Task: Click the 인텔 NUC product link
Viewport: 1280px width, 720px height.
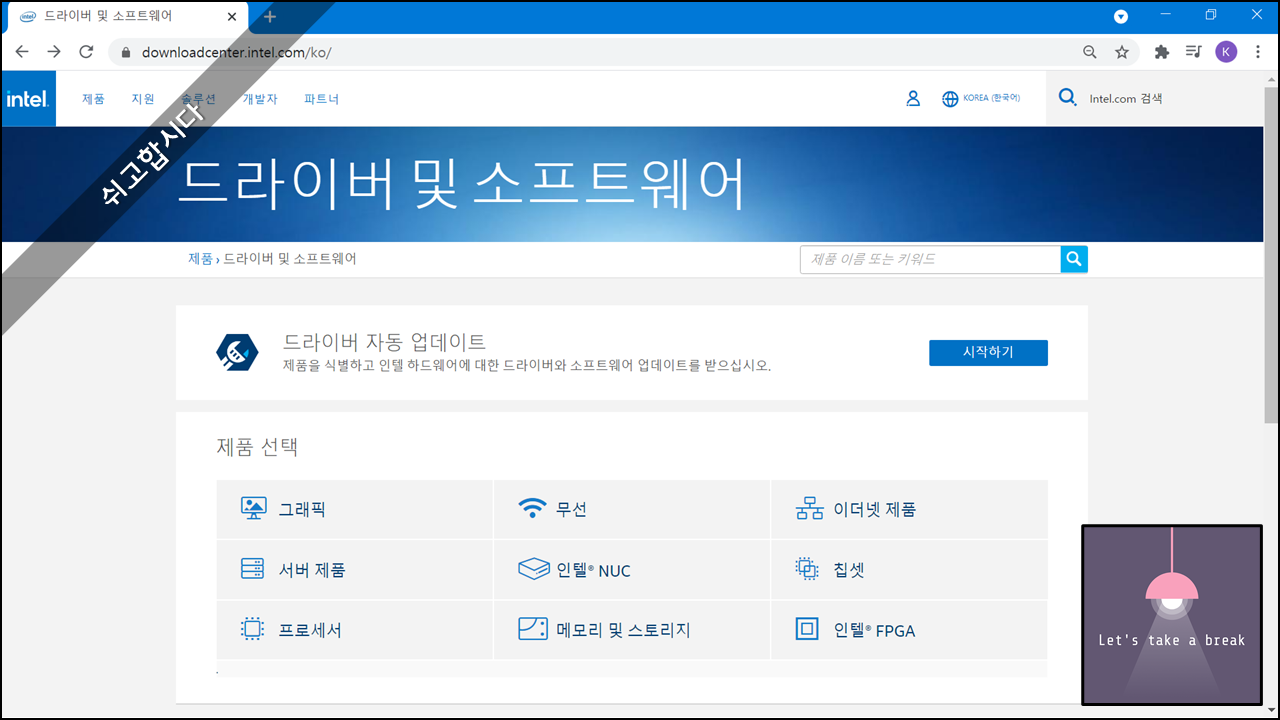Action: (594, 570)
